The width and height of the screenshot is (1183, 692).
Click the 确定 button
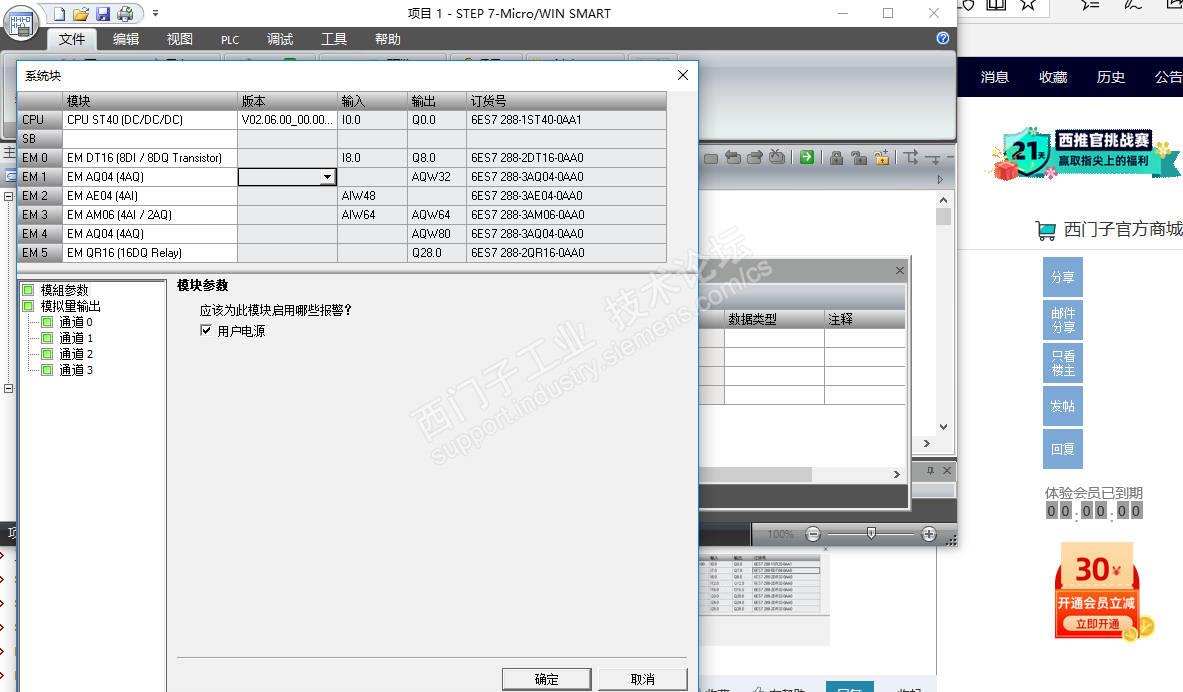[x=546, y=679]
